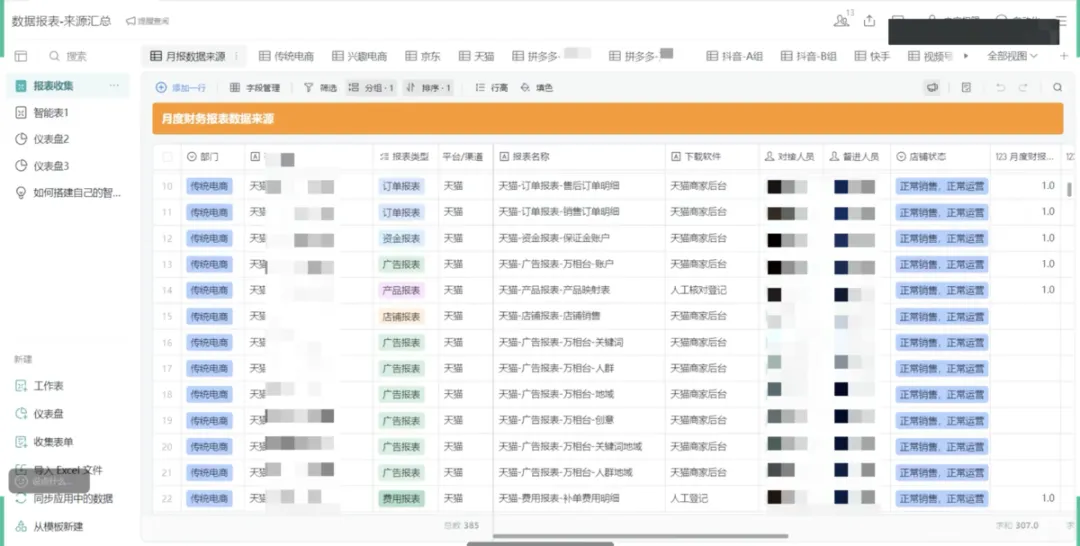Click the share/export icon in the header
Screen dimensions: 1080x546
coord(870,21)
